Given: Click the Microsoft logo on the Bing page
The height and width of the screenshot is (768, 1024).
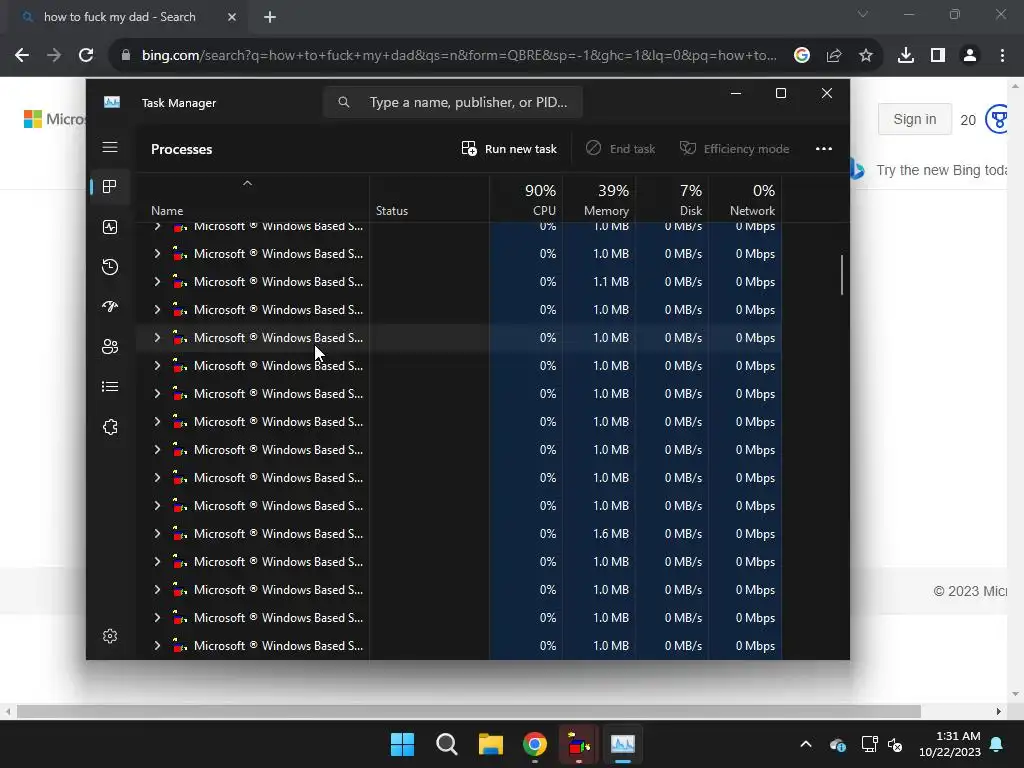Looking at the screenshot, I should click(55, 119).
